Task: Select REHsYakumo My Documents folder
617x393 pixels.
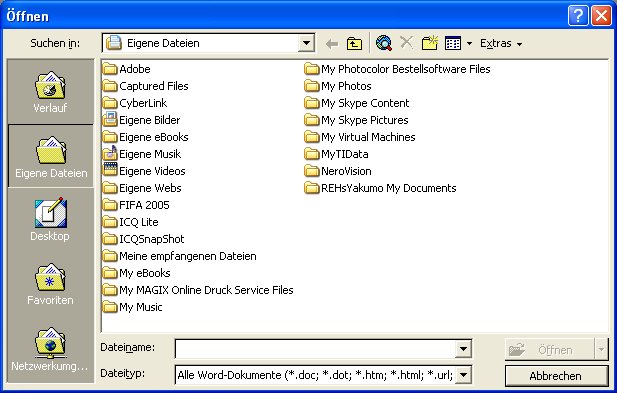Action: click(381, 188)
